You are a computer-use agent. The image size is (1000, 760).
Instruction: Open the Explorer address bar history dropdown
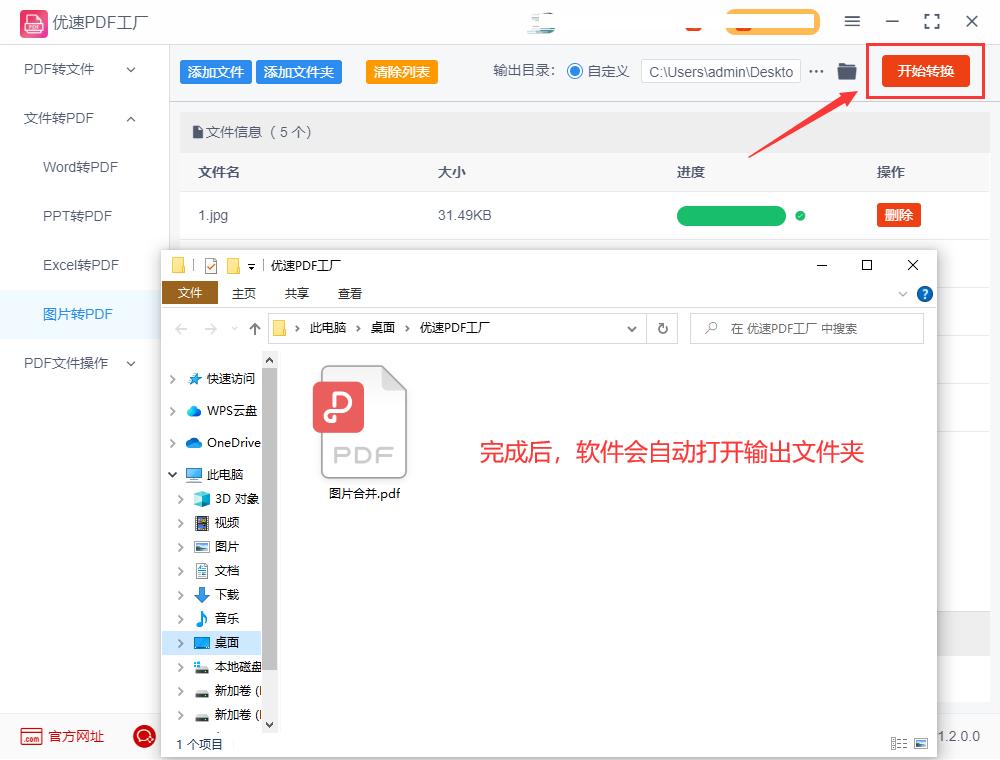(x=631, y=329)
